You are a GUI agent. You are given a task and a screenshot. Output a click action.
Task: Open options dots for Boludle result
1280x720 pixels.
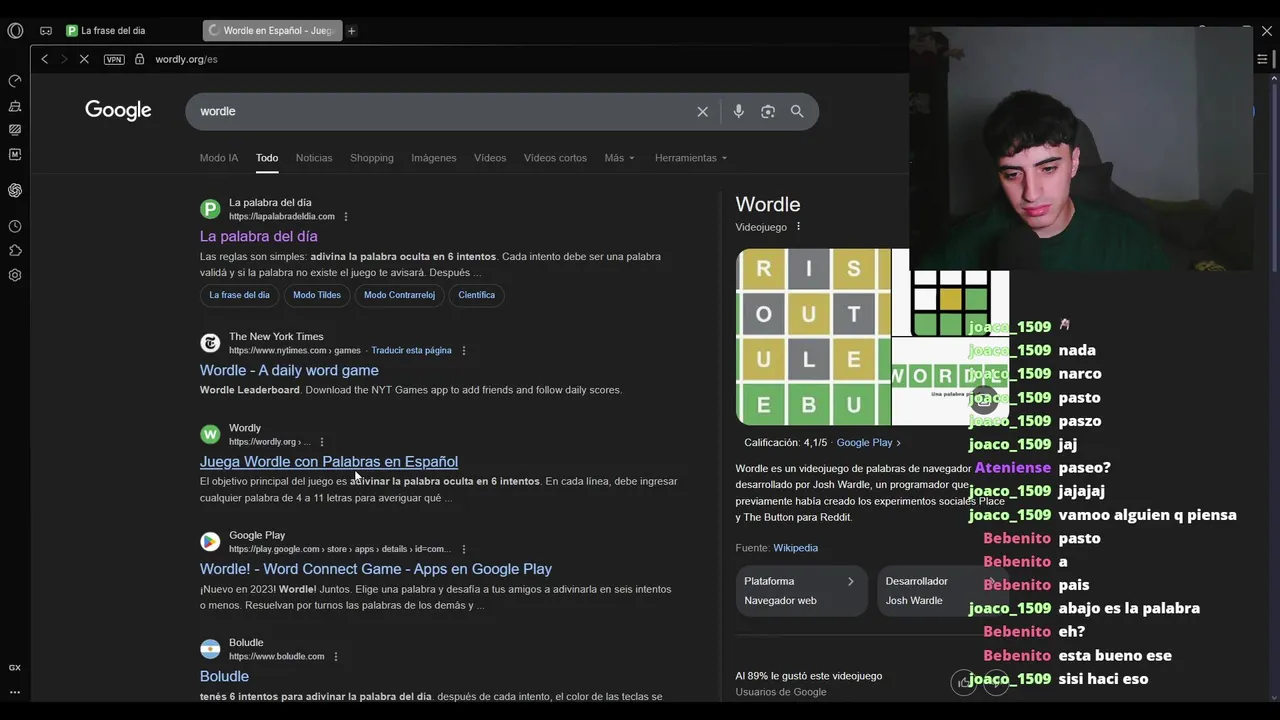click(x=335, y=657)
